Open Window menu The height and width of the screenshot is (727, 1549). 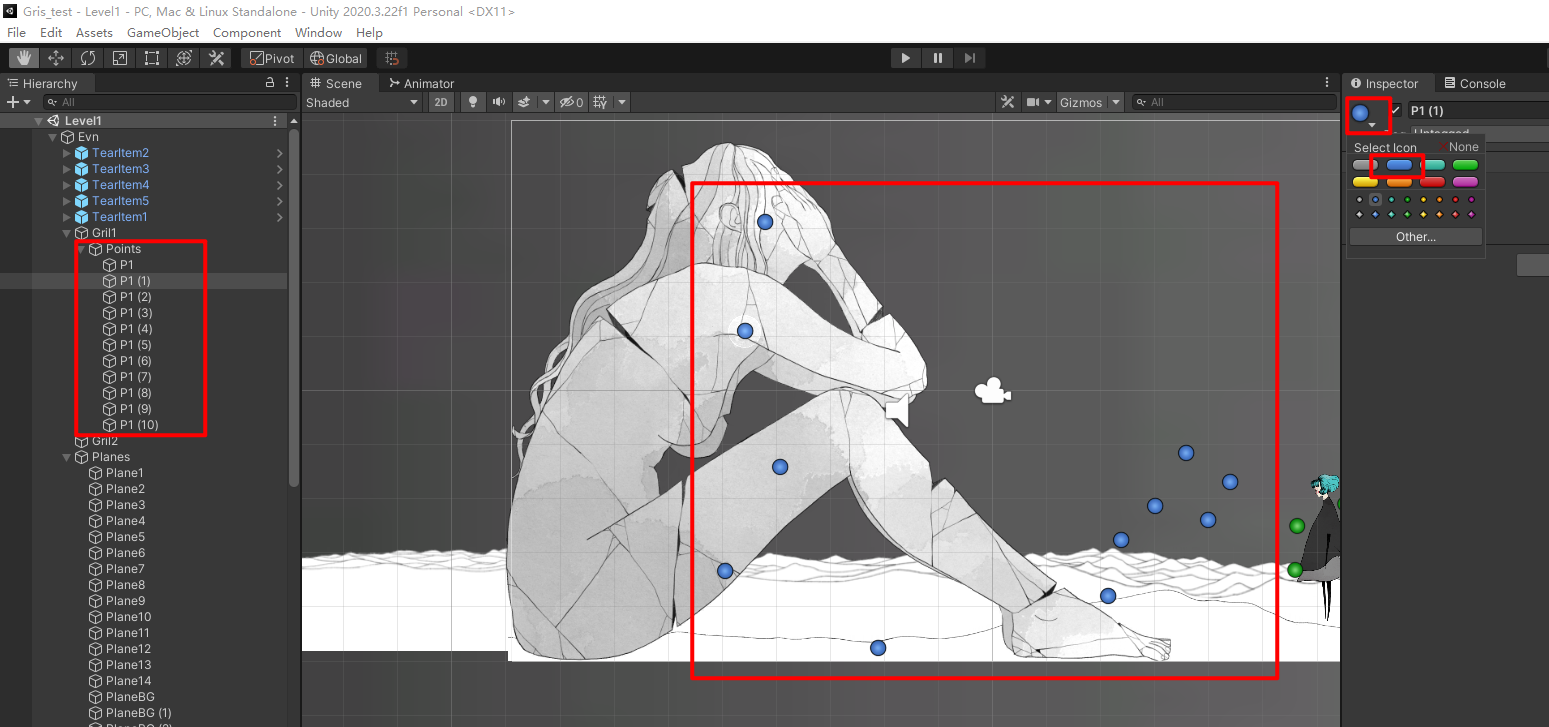click(x=318, y=33)
